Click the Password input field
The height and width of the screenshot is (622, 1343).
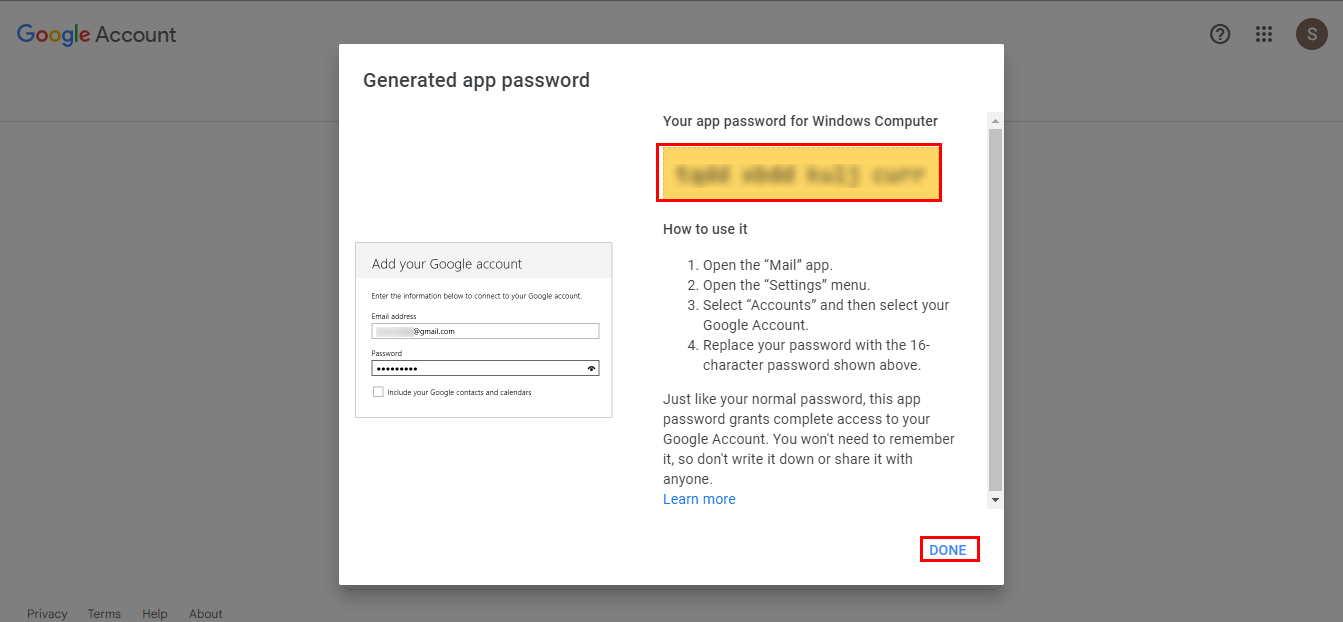coord(480,367)
